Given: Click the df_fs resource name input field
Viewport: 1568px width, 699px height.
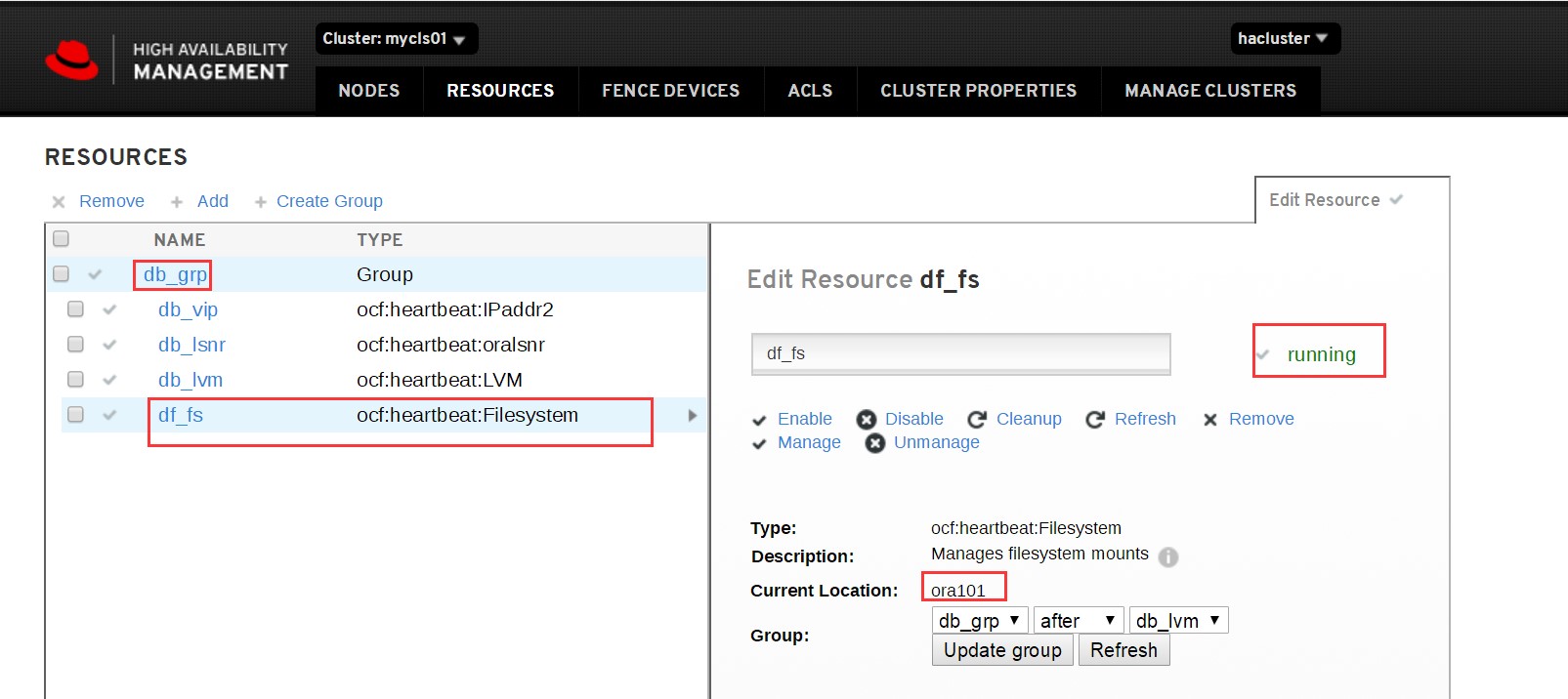Looking at the screenshot, I should coord(961,353).
